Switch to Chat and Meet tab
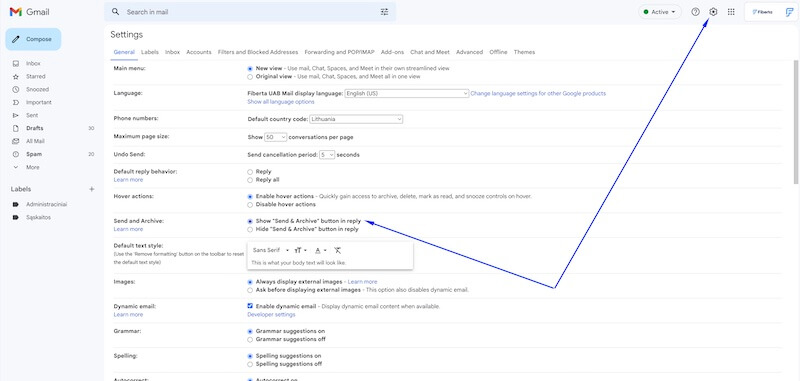This screenshot has width=800, height=381. pyautogui.click(x=430, y=52)
